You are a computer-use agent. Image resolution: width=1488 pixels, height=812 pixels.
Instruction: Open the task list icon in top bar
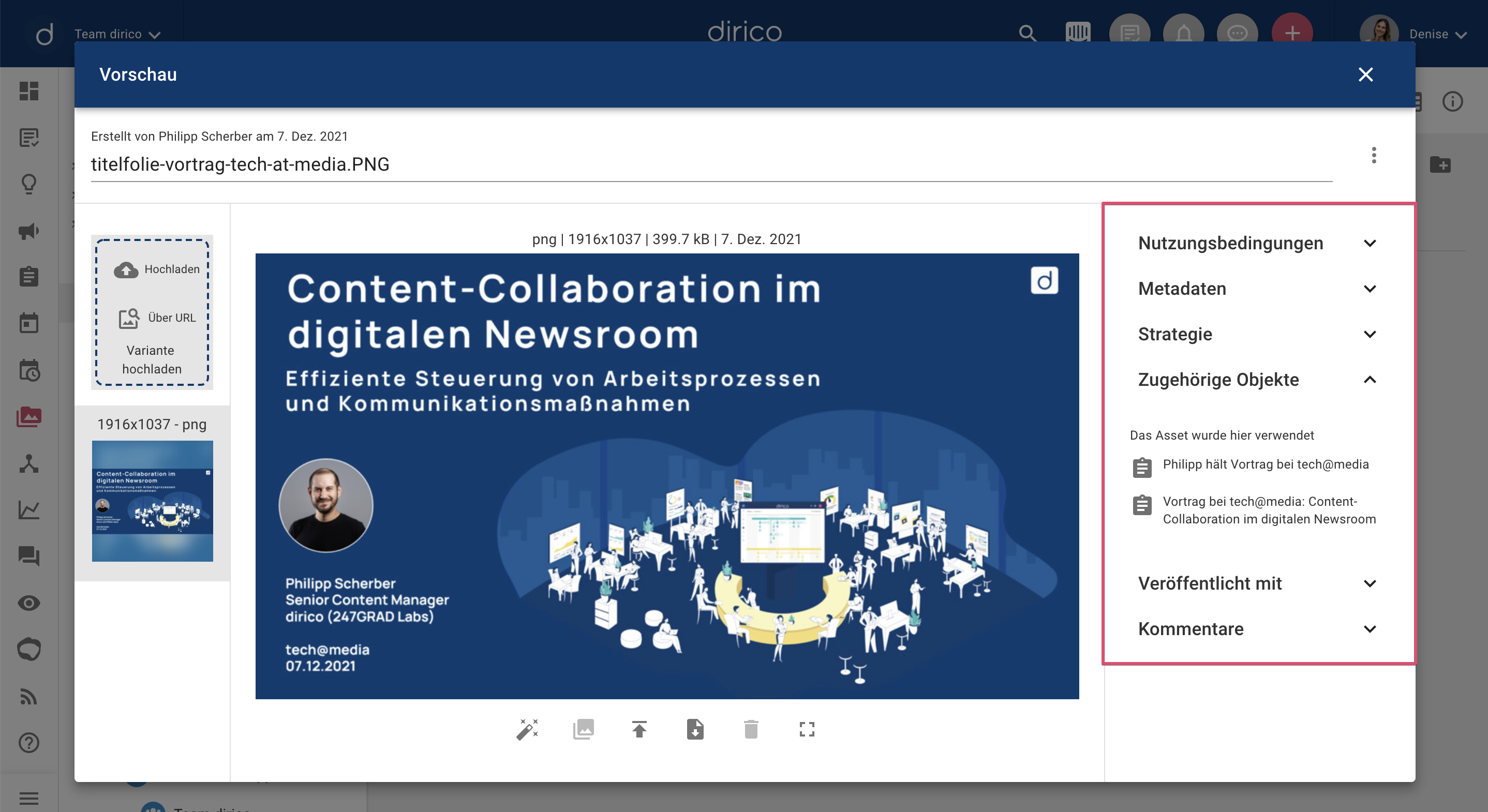pyautogui.click(x=1129, y=34)
